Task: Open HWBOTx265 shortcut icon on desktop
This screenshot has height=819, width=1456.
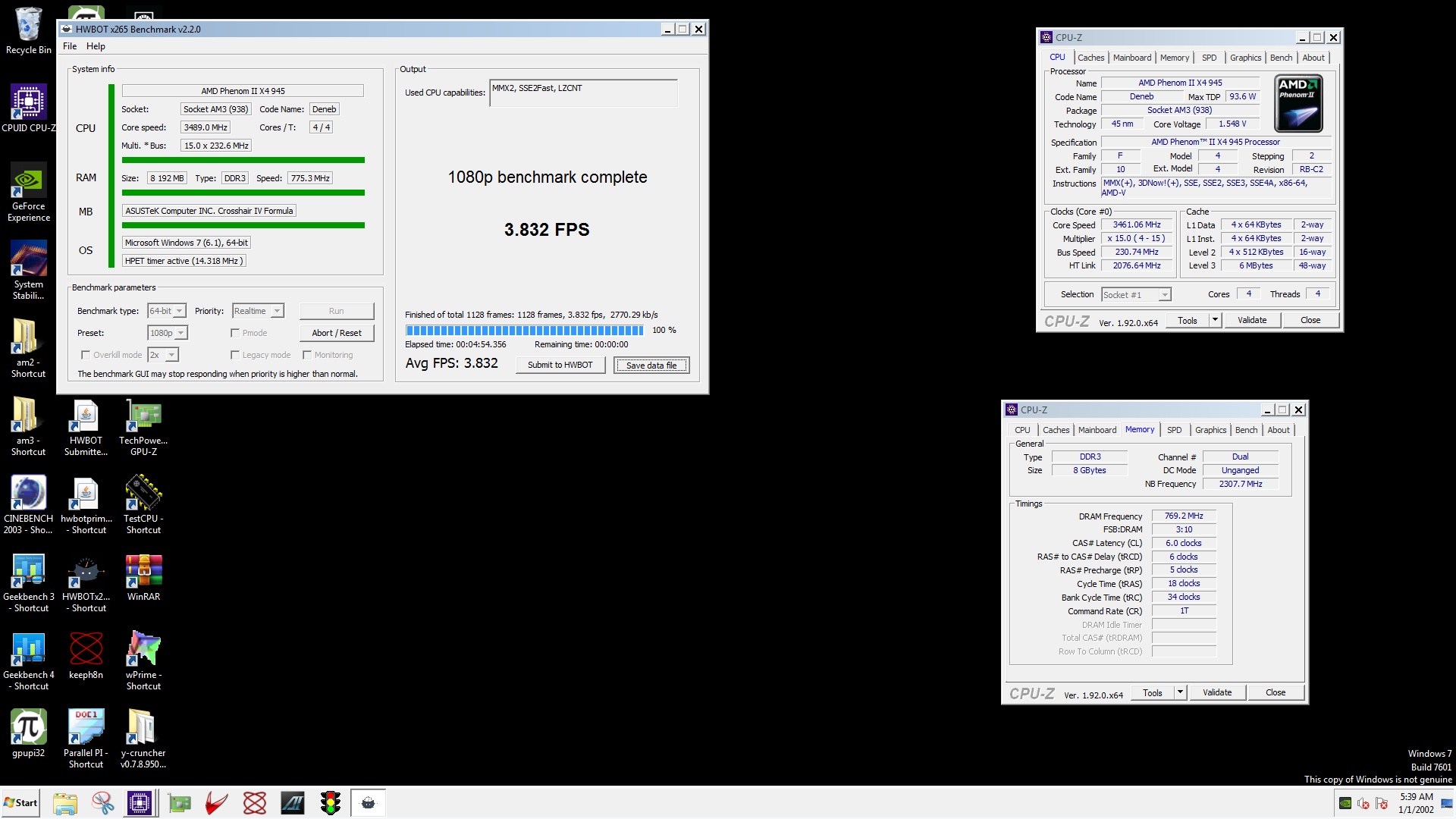Action: [x=86, y=582]
